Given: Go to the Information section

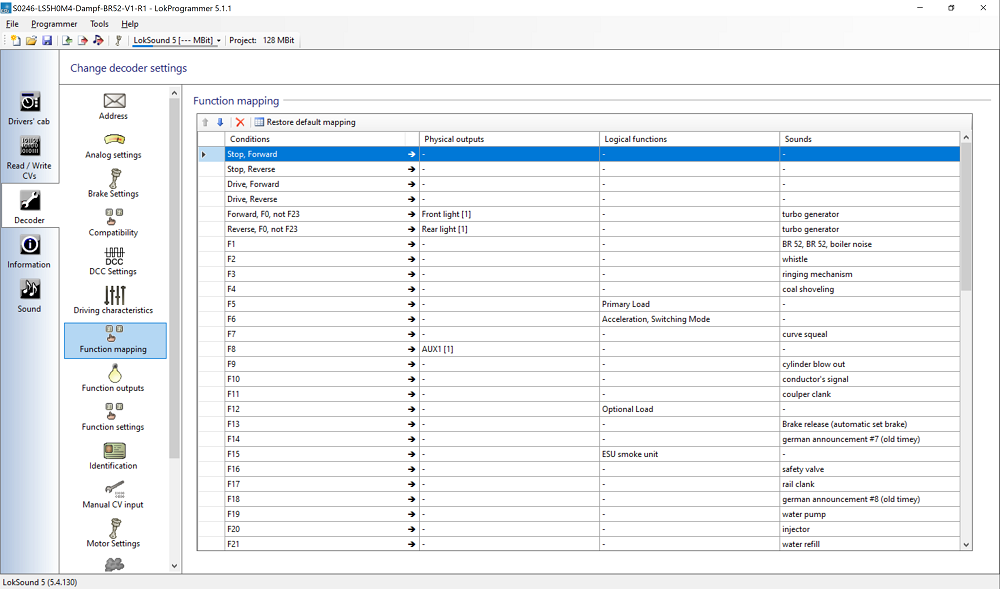Looking at the screenshot, I should point(29,251).
